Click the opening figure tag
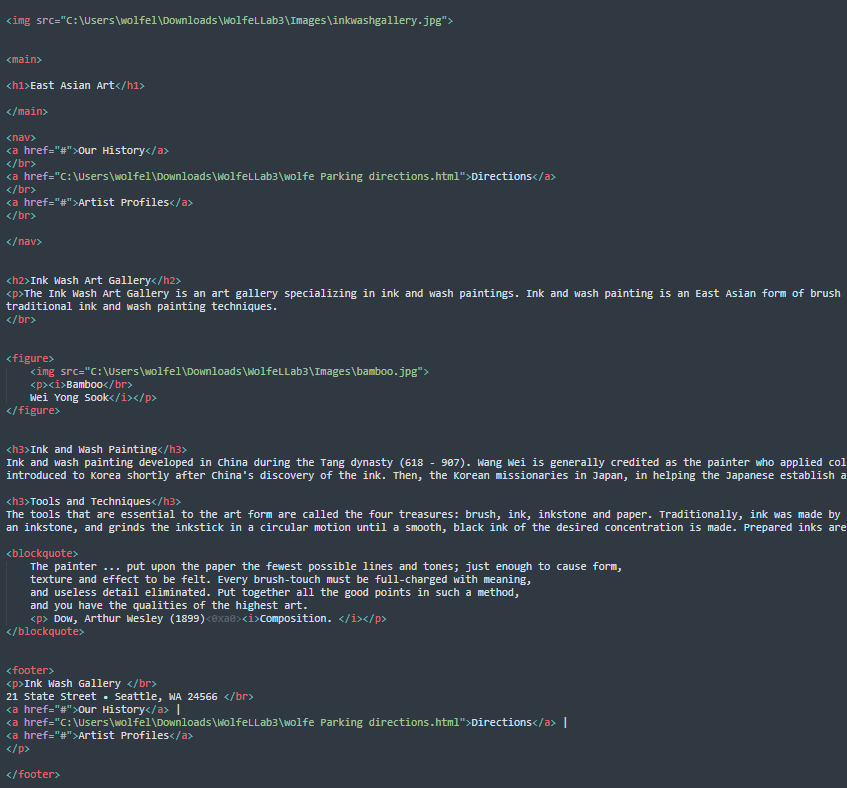Image resolution: width=847 pixels, height=788 pixels. pyautogui.click(x=30, y=359)
